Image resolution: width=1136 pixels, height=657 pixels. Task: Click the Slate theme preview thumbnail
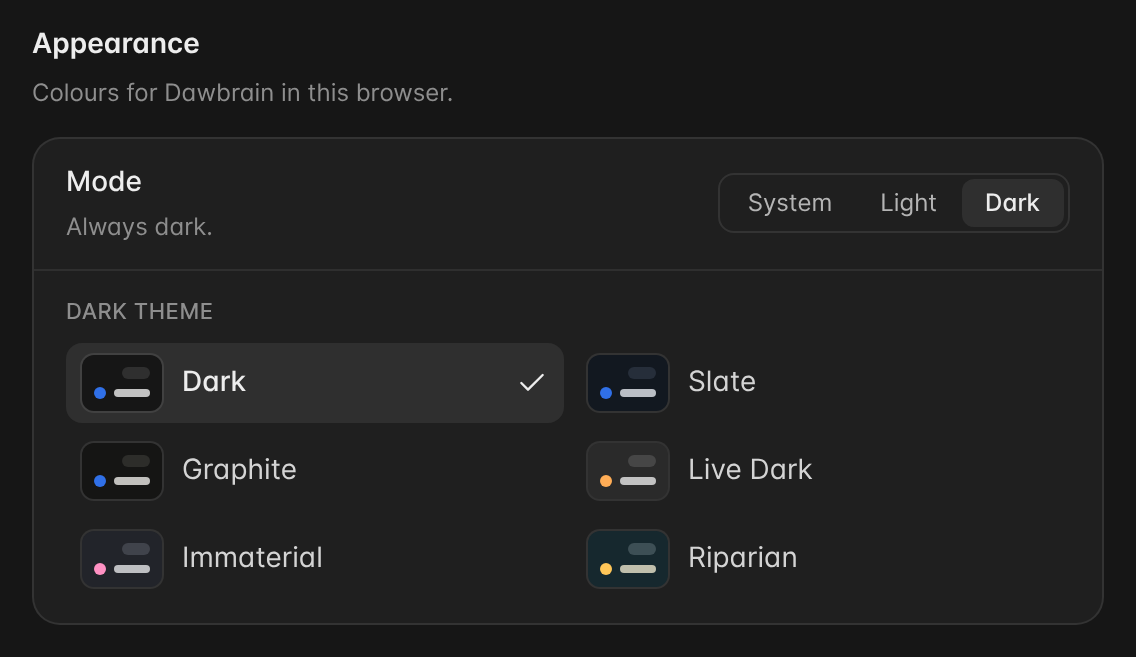pyautogui.click(x=627, y=383)
